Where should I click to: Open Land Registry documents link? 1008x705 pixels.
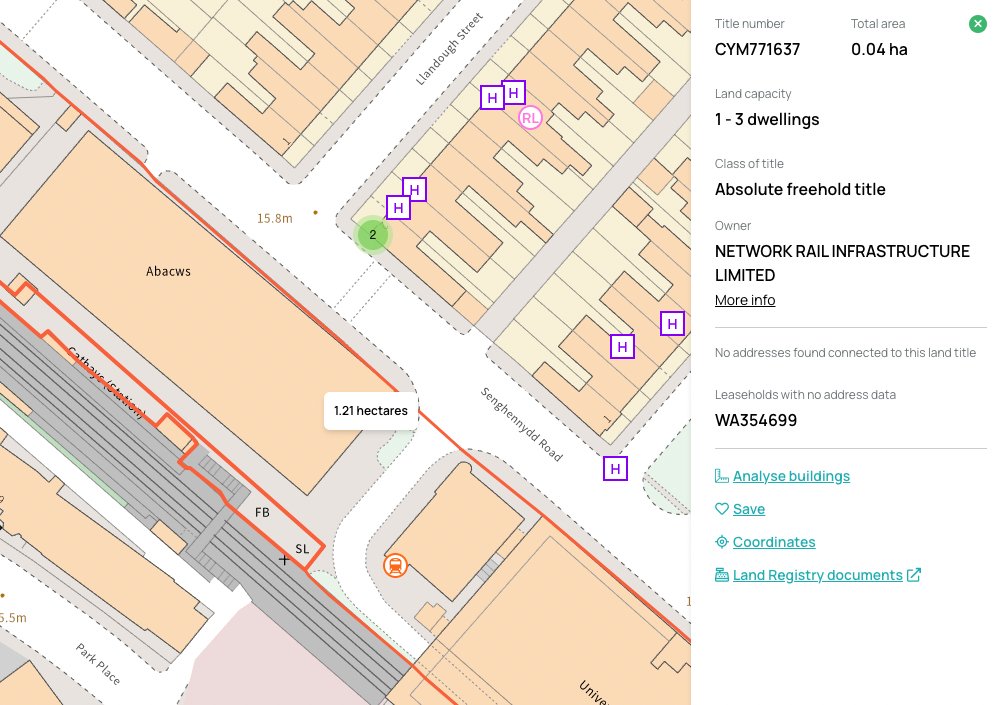tap(817, 575)
